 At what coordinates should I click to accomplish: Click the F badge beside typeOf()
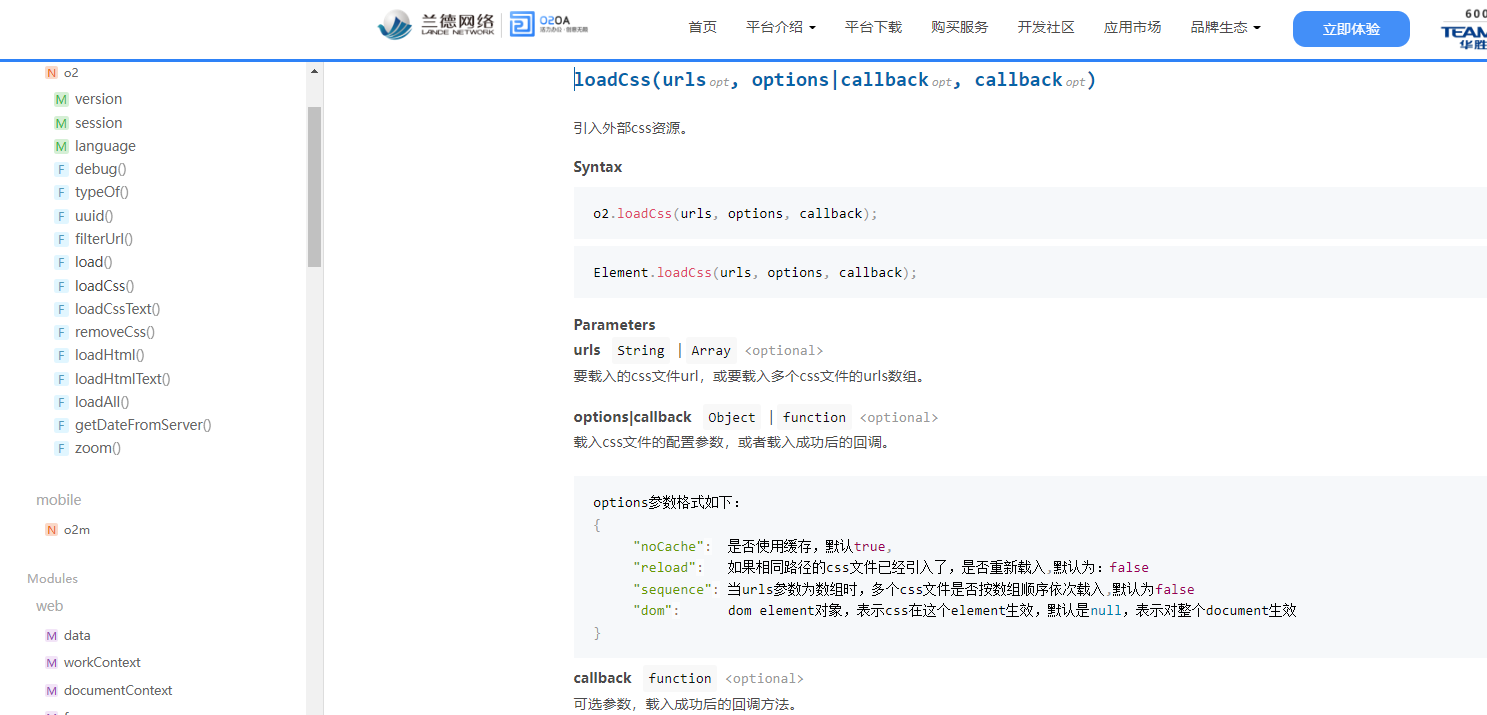point(61,192)
